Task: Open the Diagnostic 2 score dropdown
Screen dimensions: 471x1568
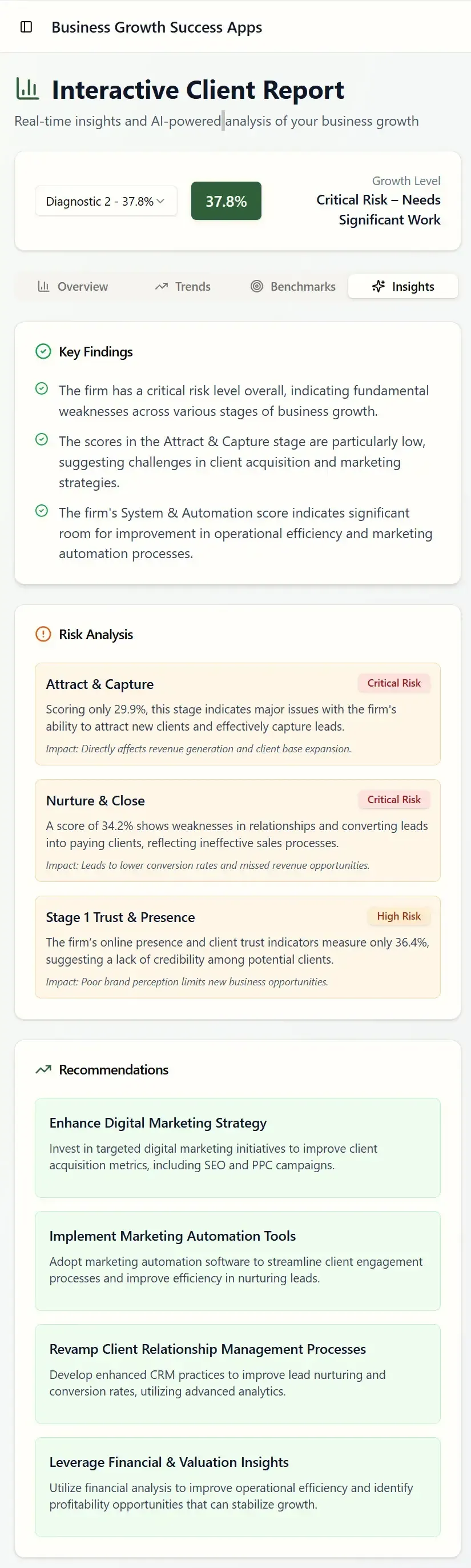Action: point(106,201)
